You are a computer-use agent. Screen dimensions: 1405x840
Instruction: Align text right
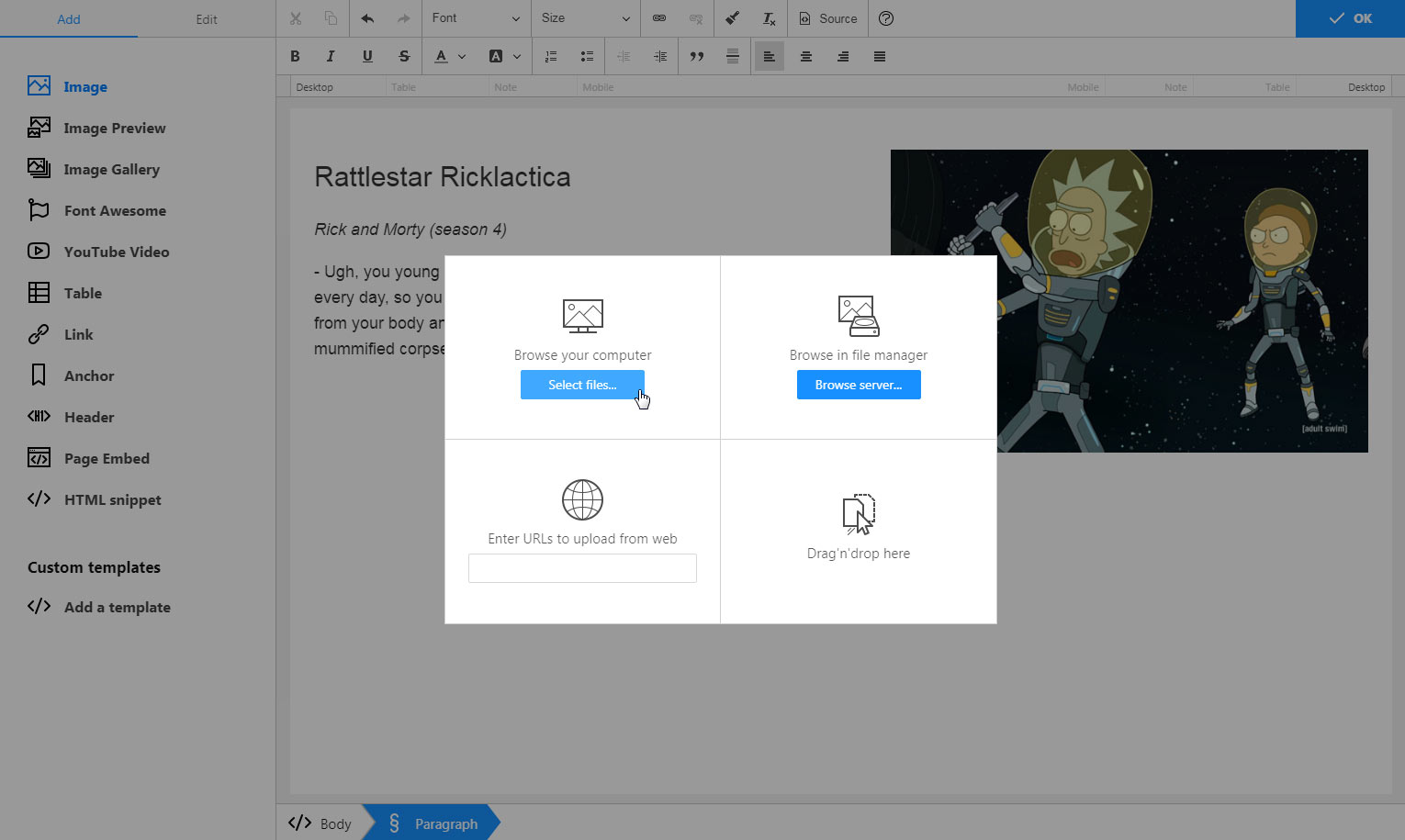pyautogui.click(x=843, y=56)
